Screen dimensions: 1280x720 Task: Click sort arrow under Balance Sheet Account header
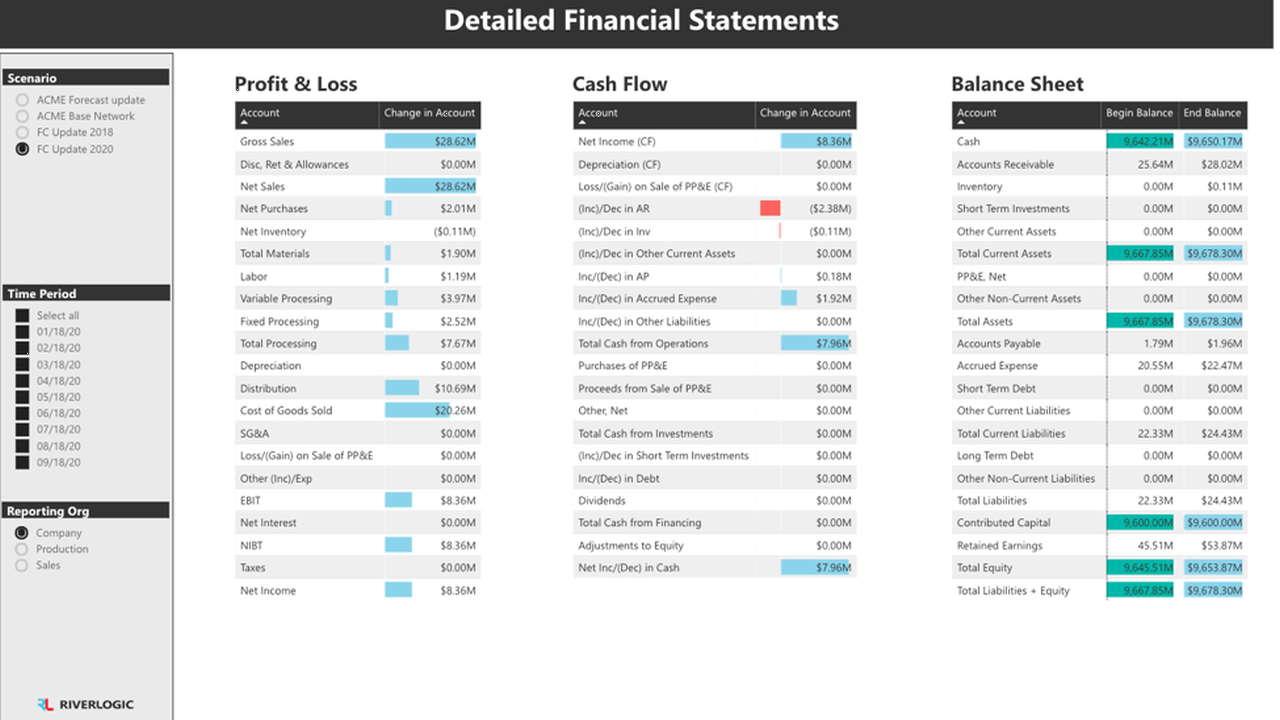961,122
